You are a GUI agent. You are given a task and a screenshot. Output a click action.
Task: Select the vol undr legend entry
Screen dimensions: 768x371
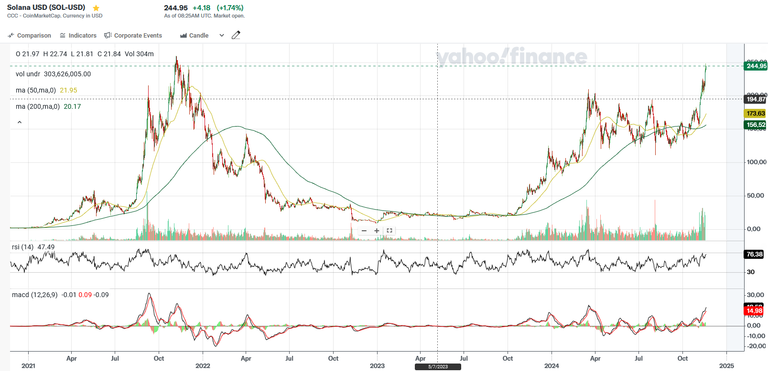coord(53,74)
